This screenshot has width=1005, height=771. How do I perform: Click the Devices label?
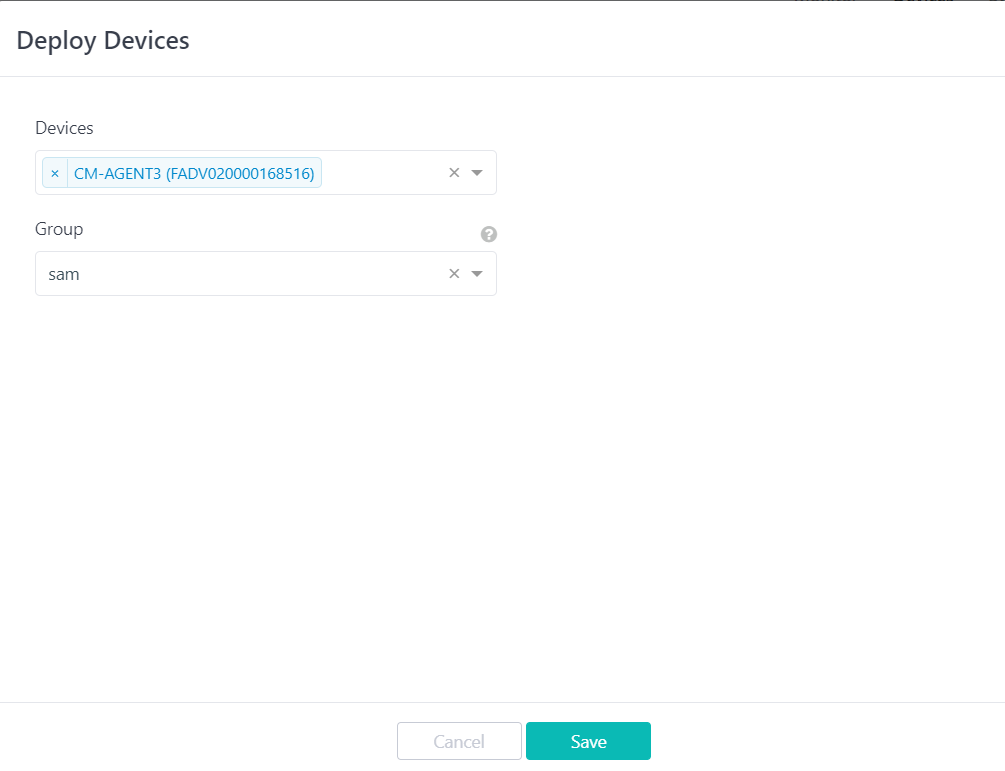(64, 128)
